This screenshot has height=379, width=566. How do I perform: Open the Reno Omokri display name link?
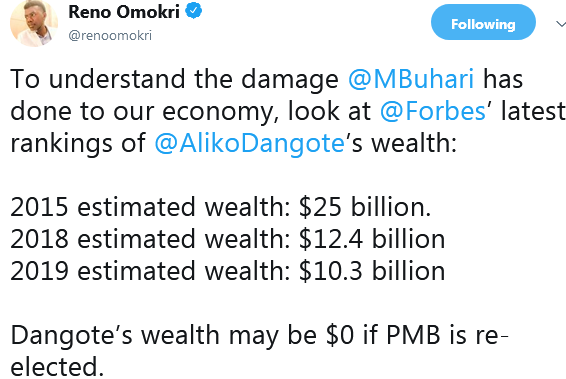click(x=124, y=12)
